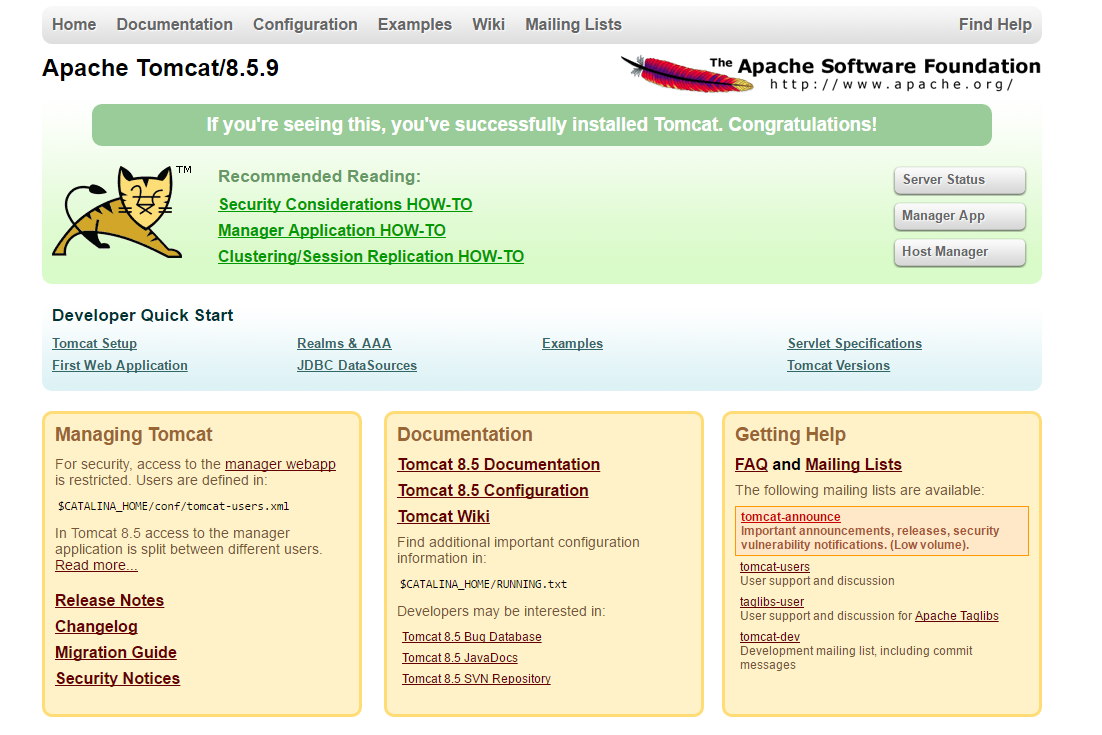Open the tomcat-users mailing list link
The height and width of the screenshot is (735, 1102).
(774, 567)
